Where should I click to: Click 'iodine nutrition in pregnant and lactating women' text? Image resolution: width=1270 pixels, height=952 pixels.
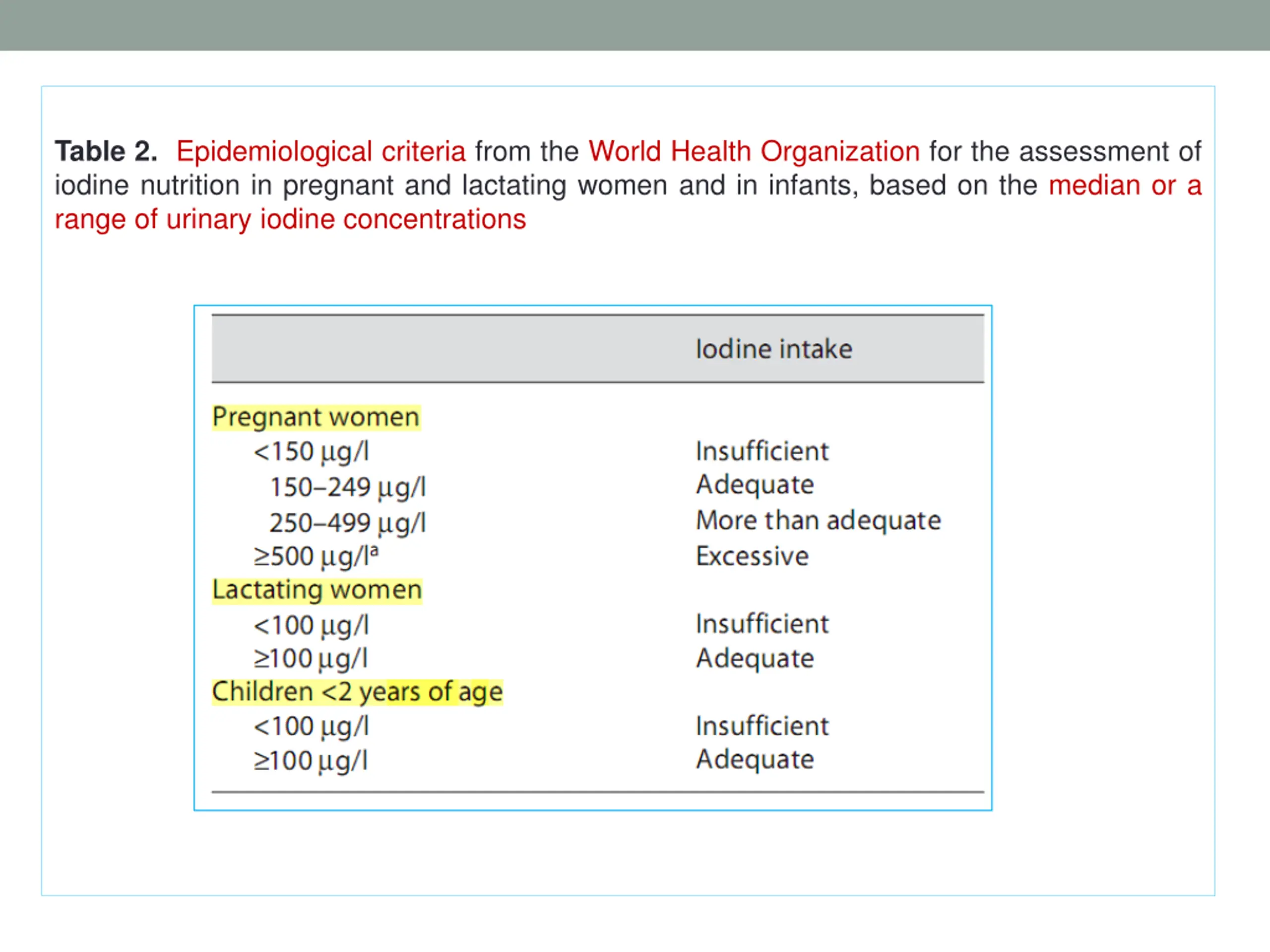[361, 186]
